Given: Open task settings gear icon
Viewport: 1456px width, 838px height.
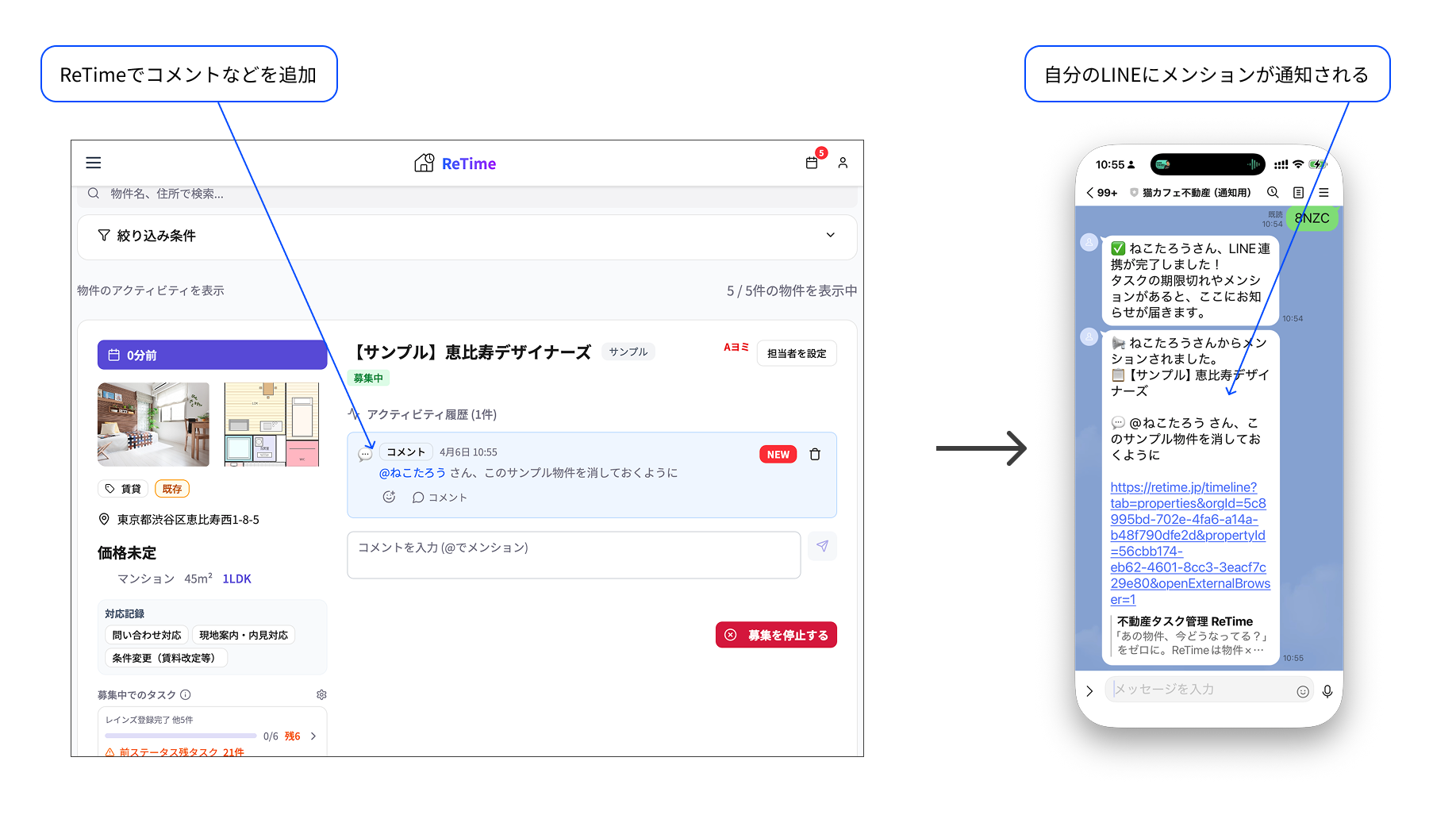Looking at the screenshot, I should coord(321,694).
